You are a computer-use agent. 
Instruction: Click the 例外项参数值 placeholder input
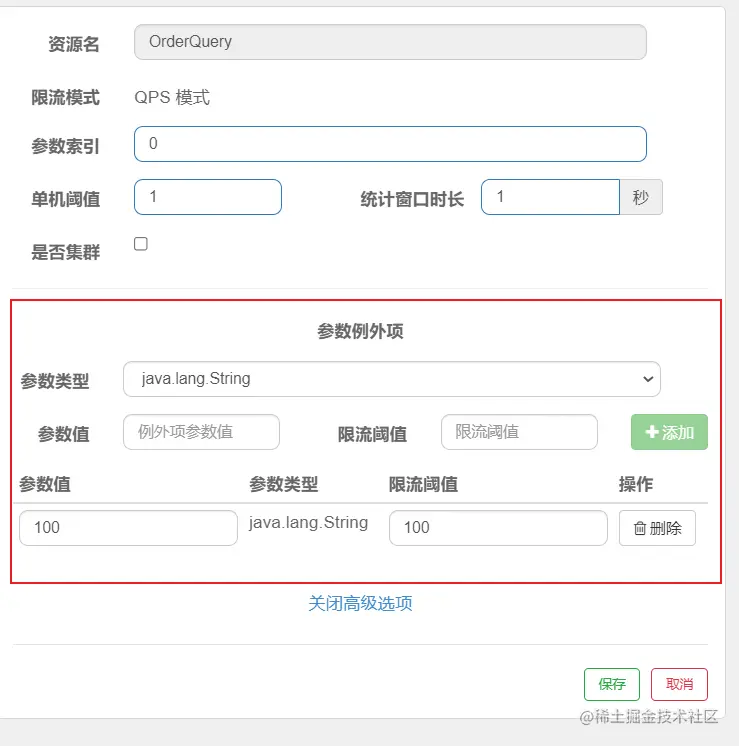[x=201, y=432]
